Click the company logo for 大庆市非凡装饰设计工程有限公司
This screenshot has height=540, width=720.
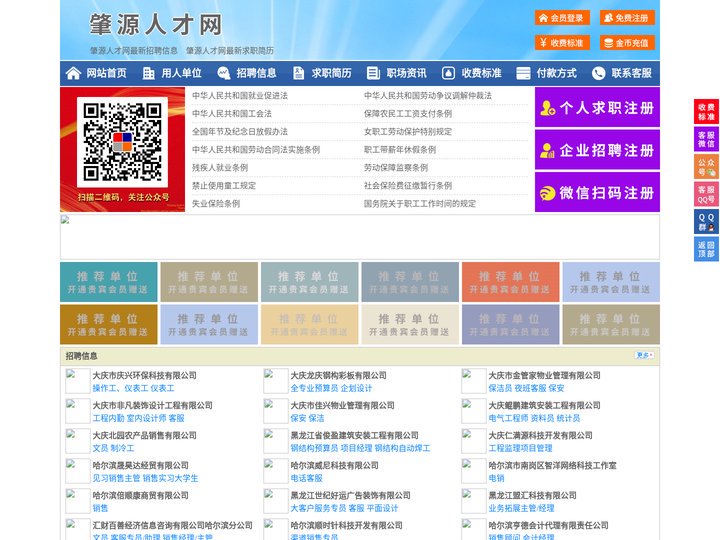tap(78, 411)
